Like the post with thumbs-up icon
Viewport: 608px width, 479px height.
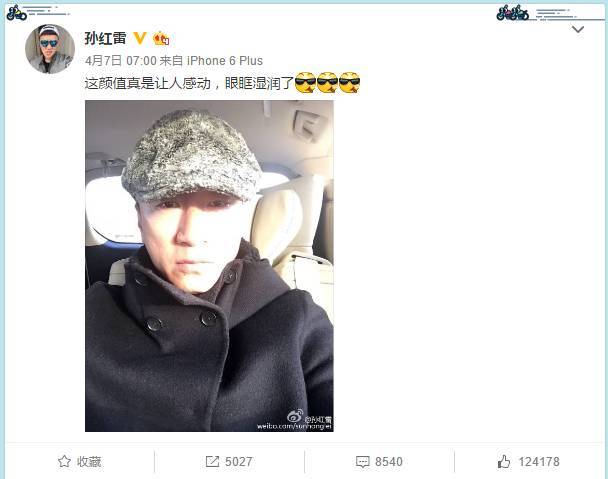click(504, 461)
